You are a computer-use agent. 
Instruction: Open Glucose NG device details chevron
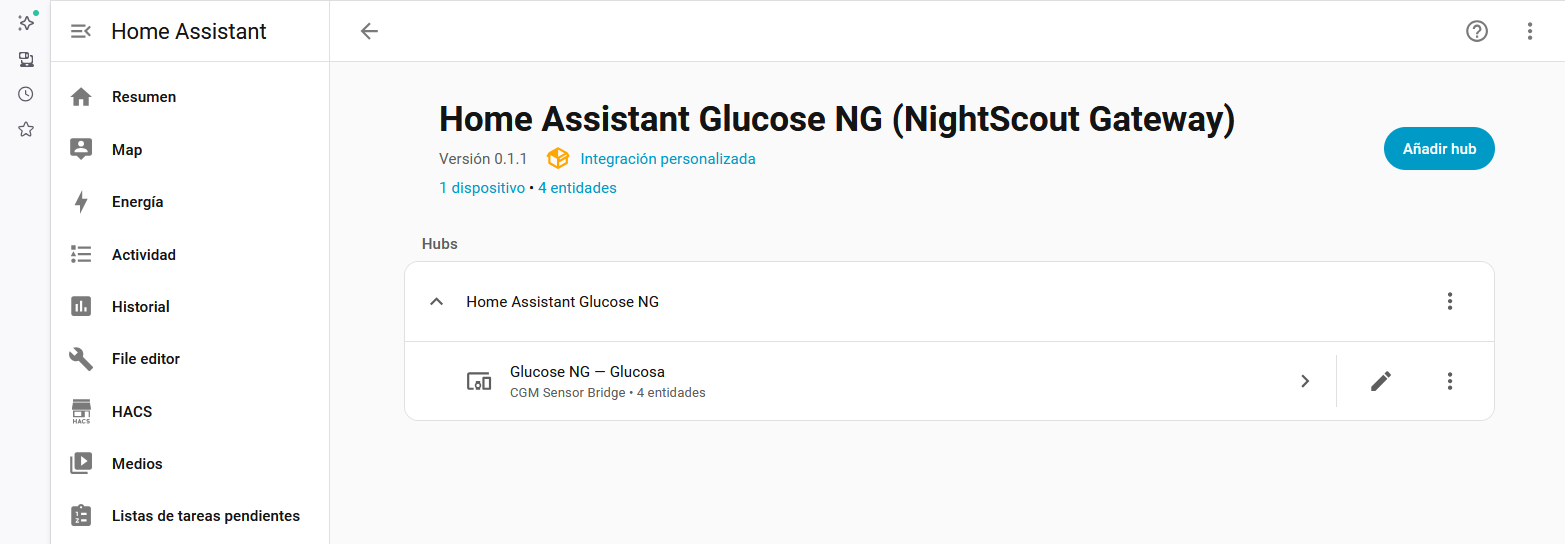pos(1305,381)
